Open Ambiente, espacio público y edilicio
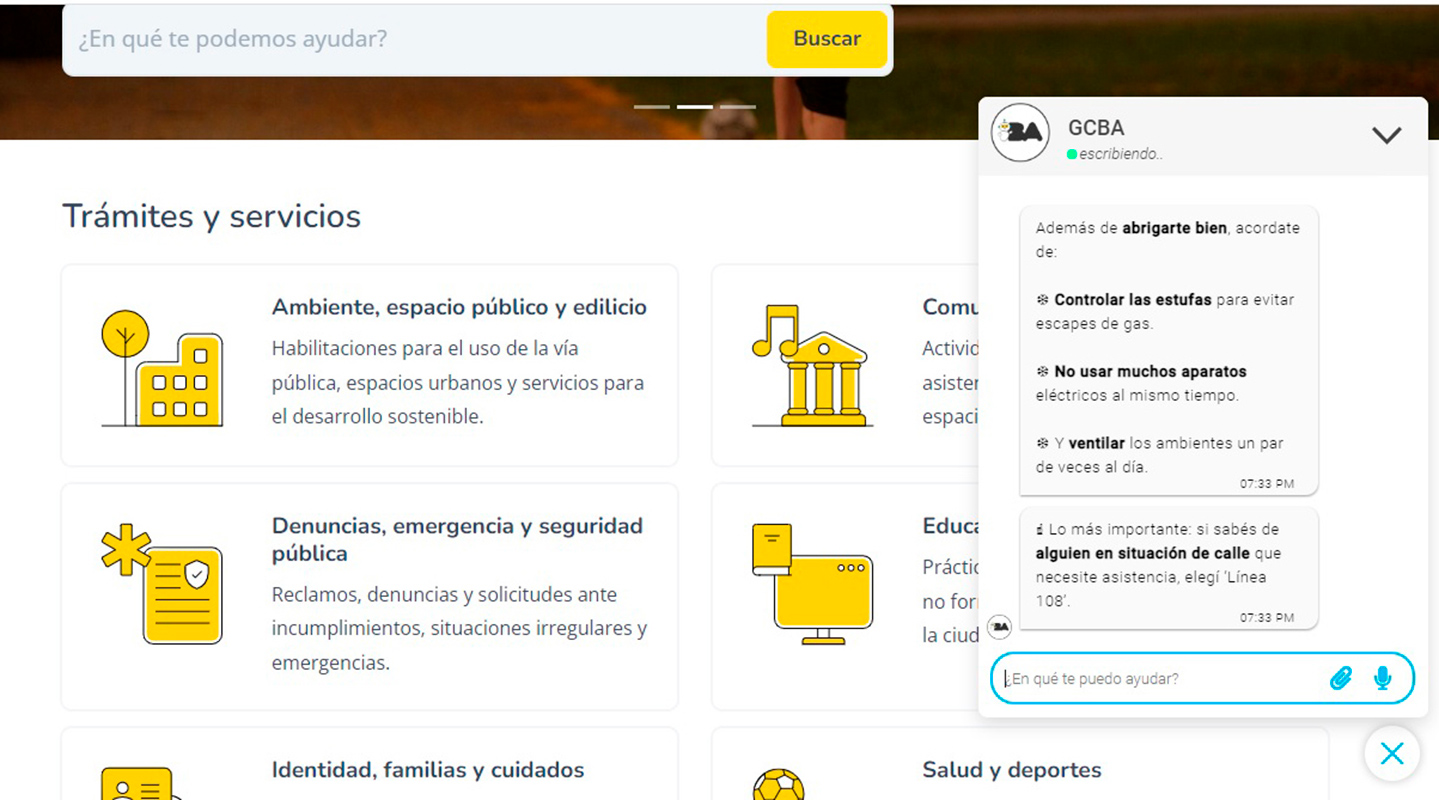The image size is (1439, 800). tap(459, 308)
